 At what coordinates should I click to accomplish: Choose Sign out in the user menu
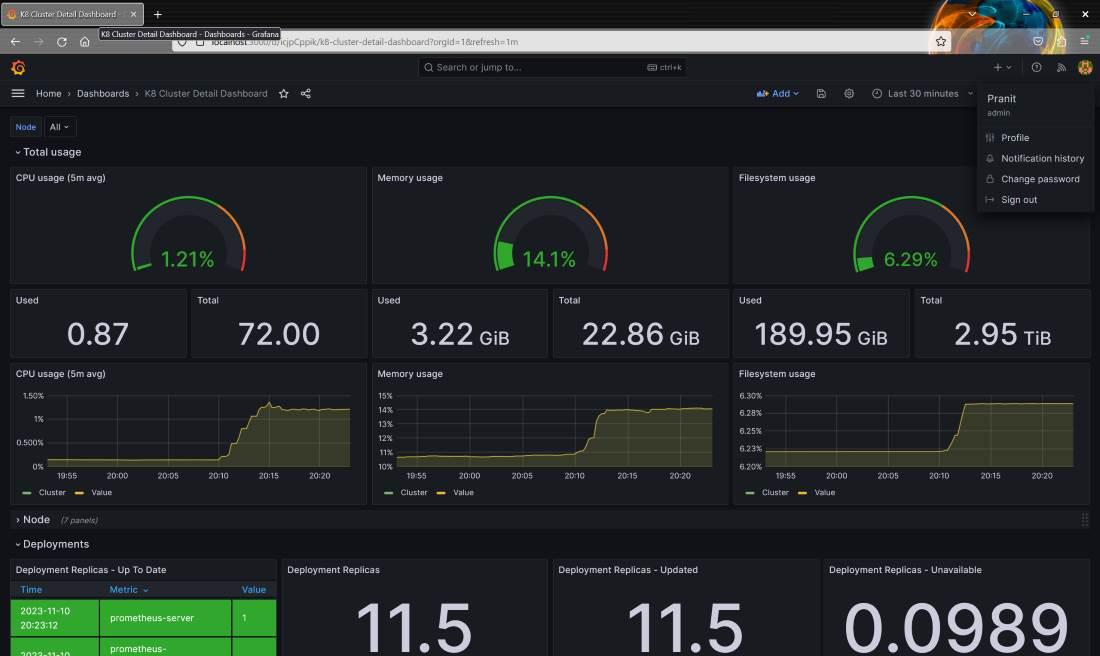click(1018, 200)
